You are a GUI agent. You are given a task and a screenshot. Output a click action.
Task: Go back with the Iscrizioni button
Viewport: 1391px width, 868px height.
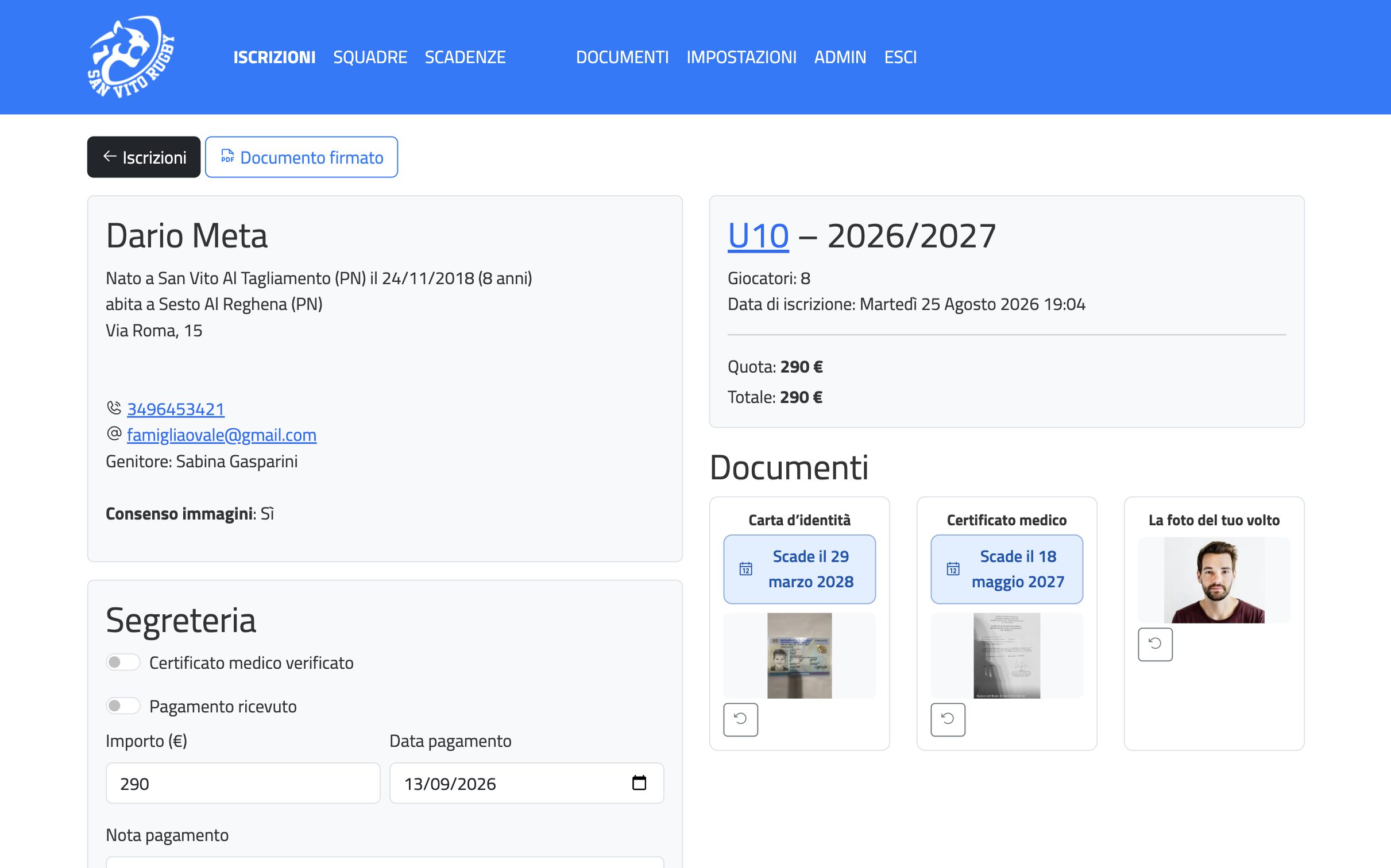[144, 157]
